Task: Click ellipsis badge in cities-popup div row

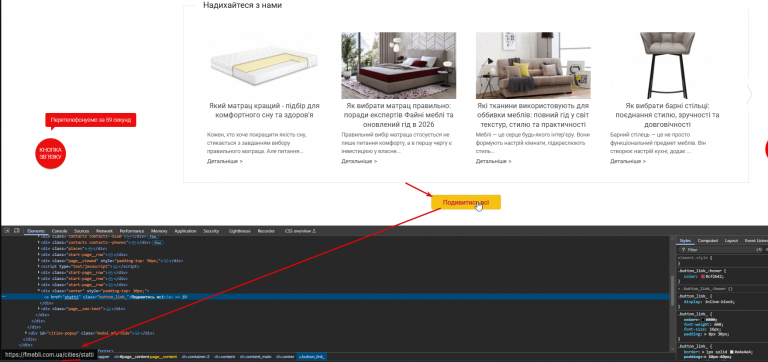Action: tap(137, 333)
